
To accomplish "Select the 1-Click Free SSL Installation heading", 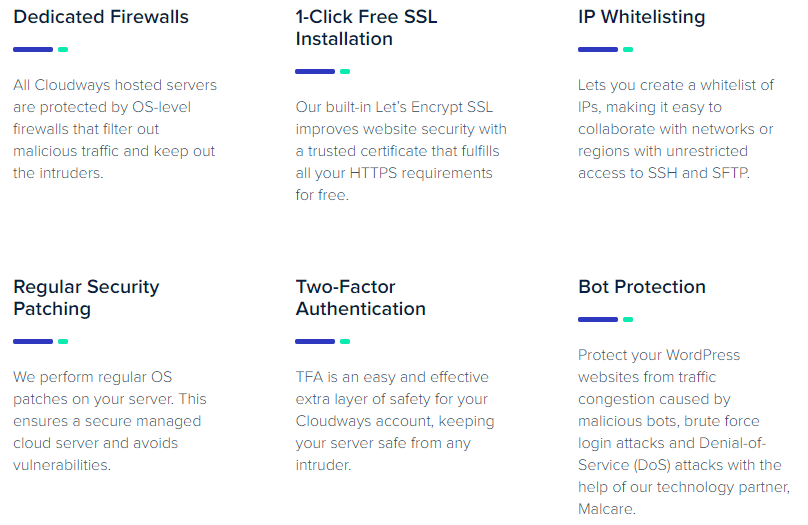I will 366,28.
